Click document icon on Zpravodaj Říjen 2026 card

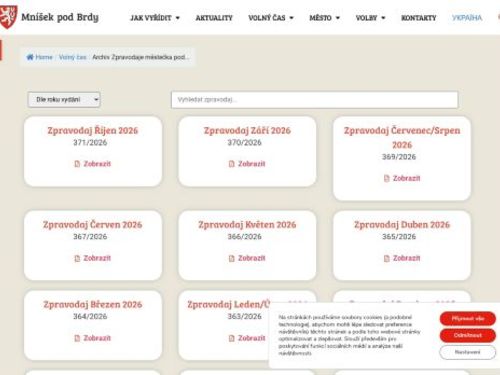click(x=77, y=164)
